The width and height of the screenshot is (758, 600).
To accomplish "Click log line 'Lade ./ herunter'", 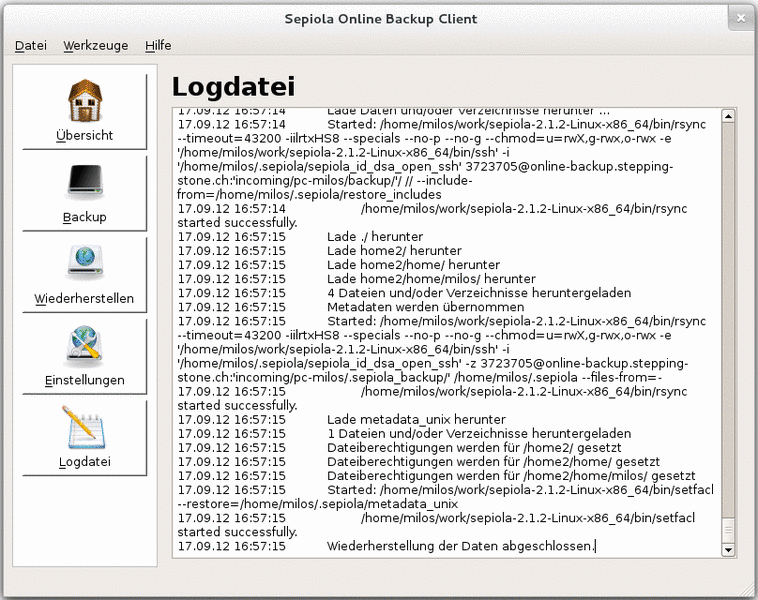I will click(x=375, y=237).
